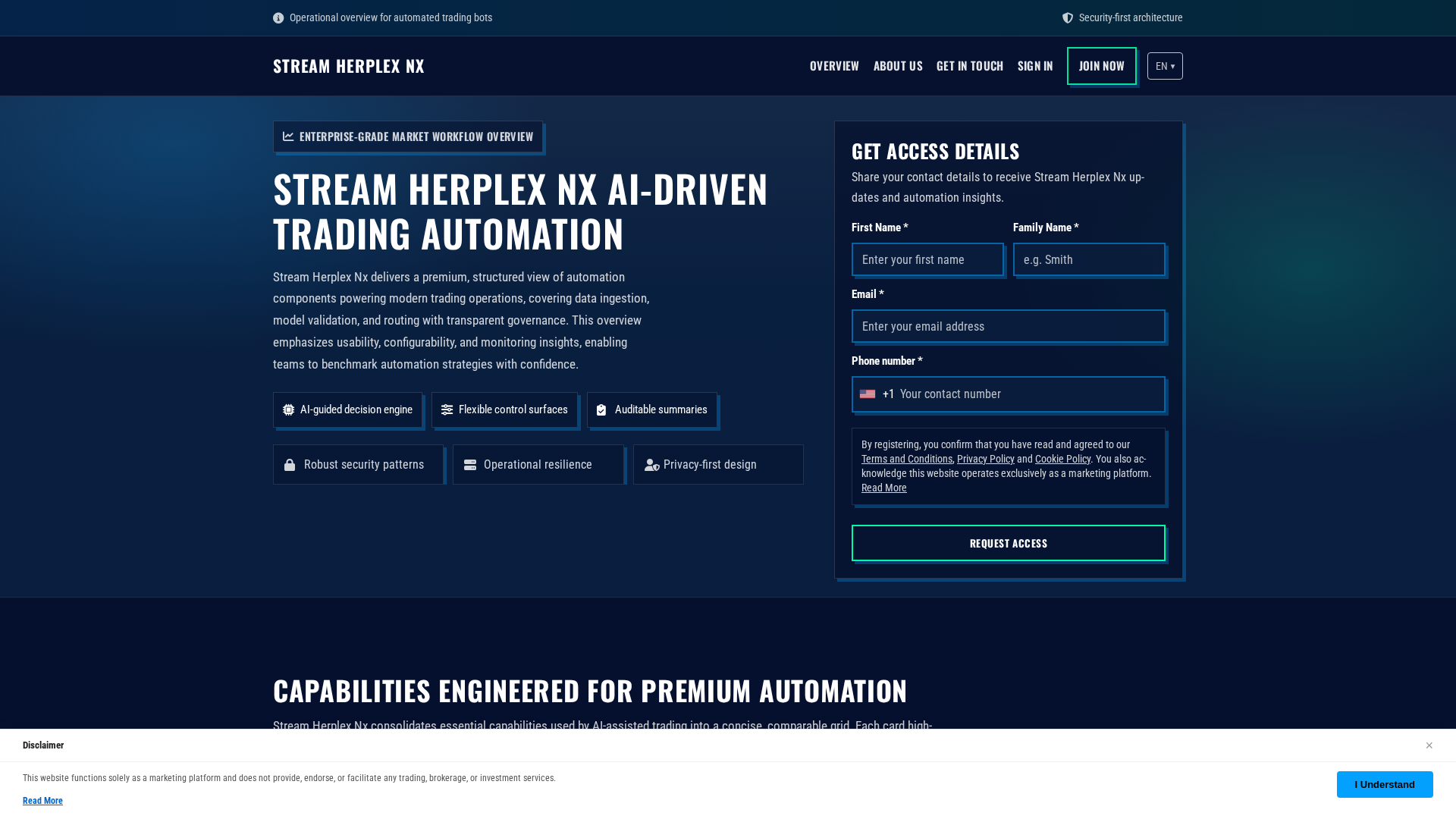Click the chip icon for AI-guided decision engine
The width and height of the screenshot is (1456, 819).
288,410
